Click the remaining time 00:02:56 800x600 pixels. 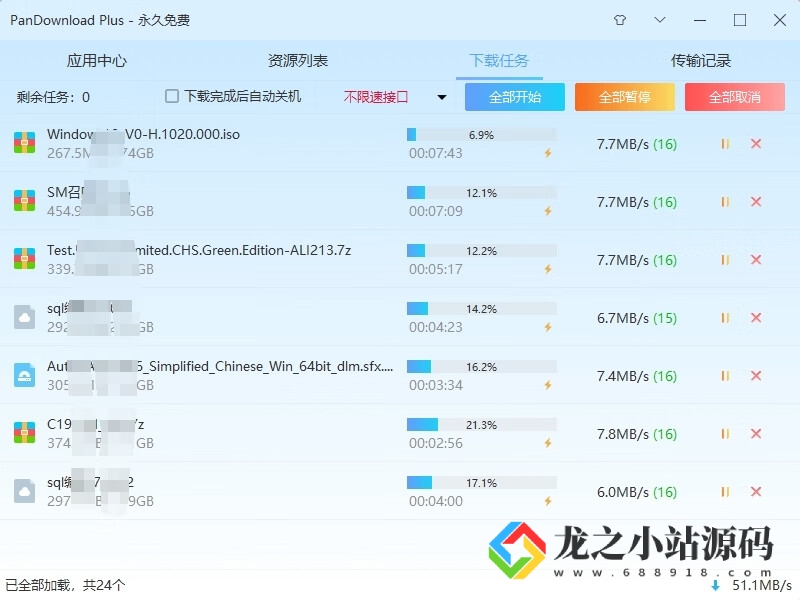[x=436, y=443]
